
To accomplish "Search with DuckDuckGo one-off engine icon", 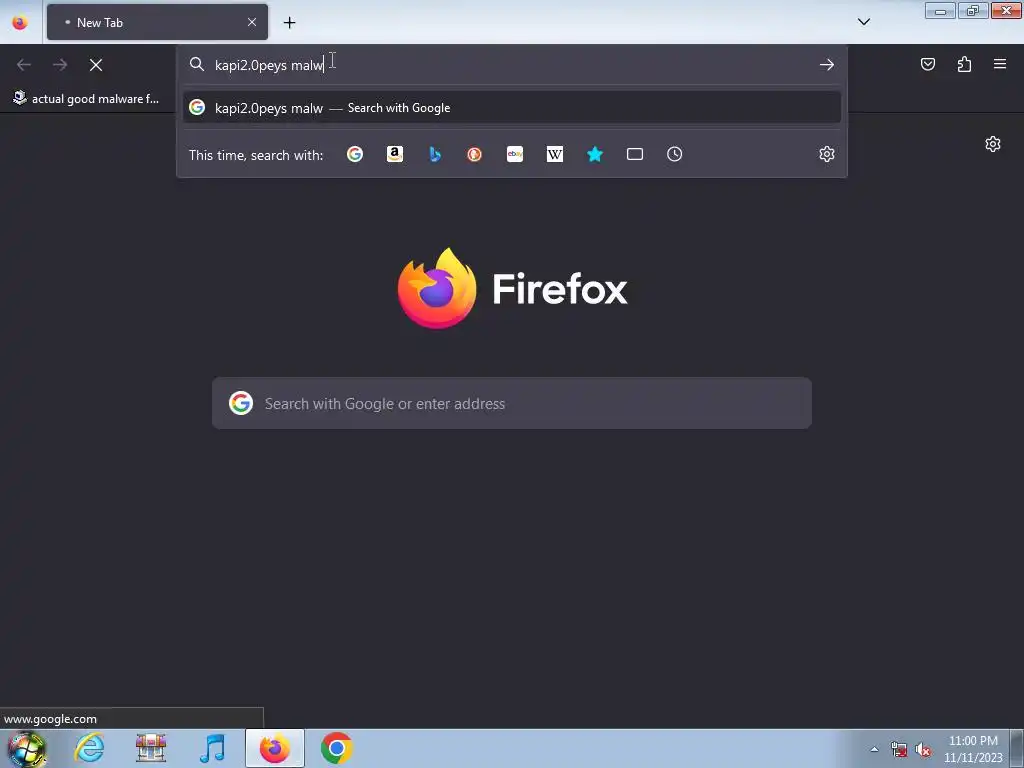I will [475, 154].
